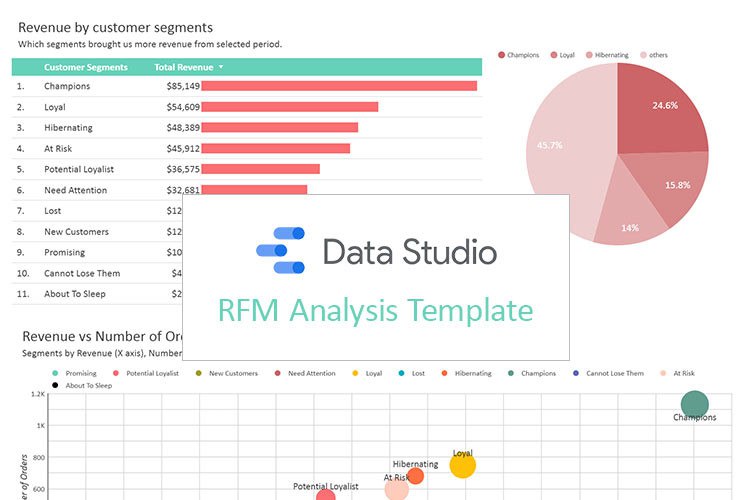
Task: Click the Loyal revenue bar
Action: pyautogui.click(x=290, y=107)
